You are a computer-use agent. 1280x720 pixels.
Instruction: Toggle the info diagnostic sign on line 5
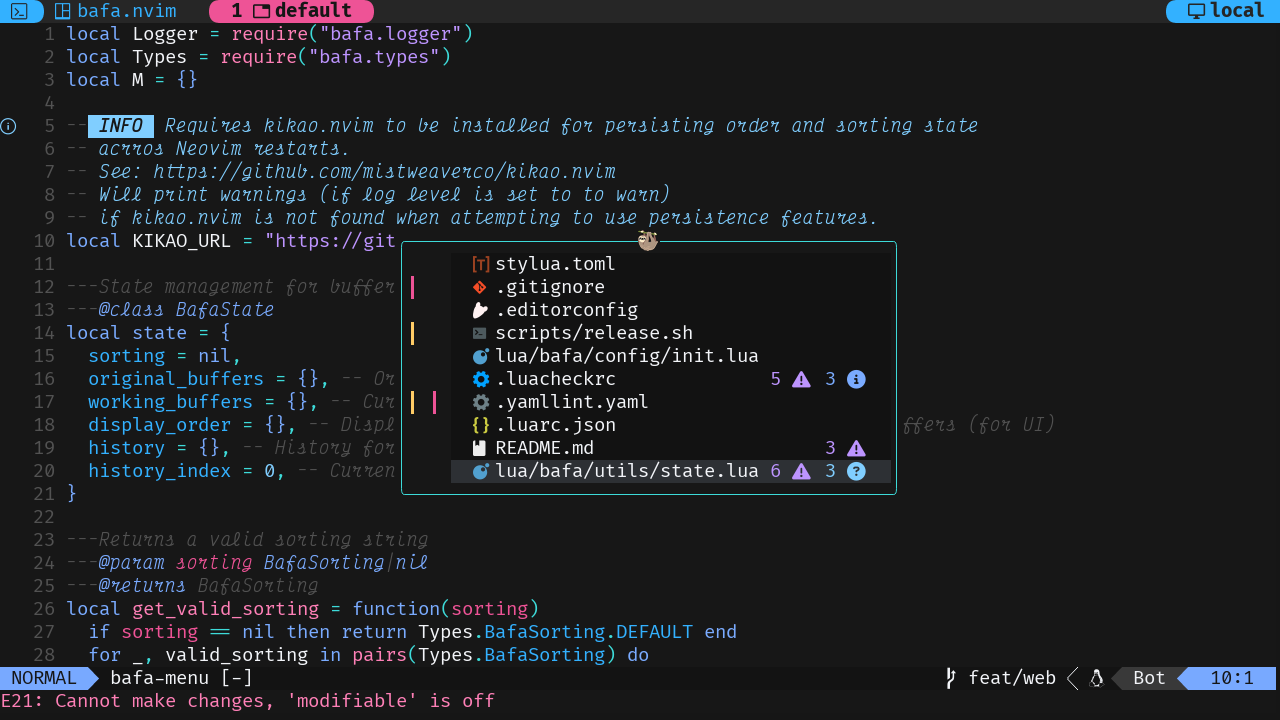pyautogui.click(x=9, y=126)
